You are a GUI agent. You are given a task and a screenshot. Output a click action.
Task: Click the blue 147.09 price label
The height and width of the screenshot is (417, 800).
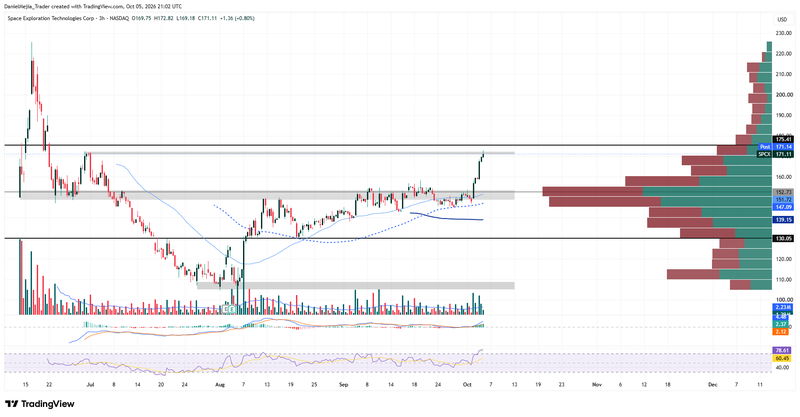click(783, 207)
